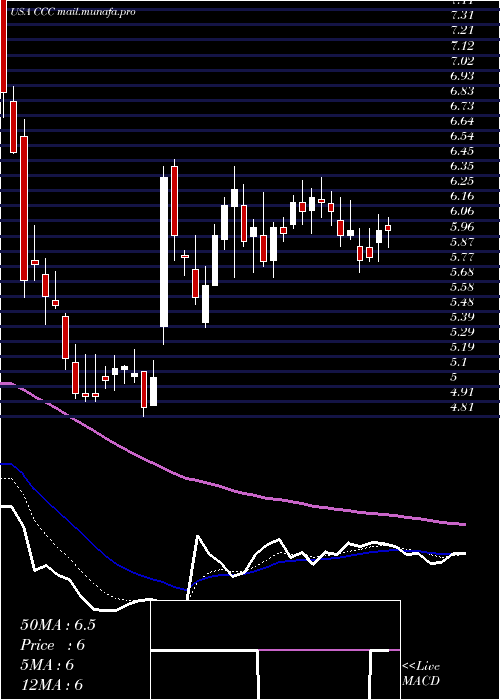The image size is (500, 700).
Task: Click the 5.68 price axis label
Action: [462, 272]
